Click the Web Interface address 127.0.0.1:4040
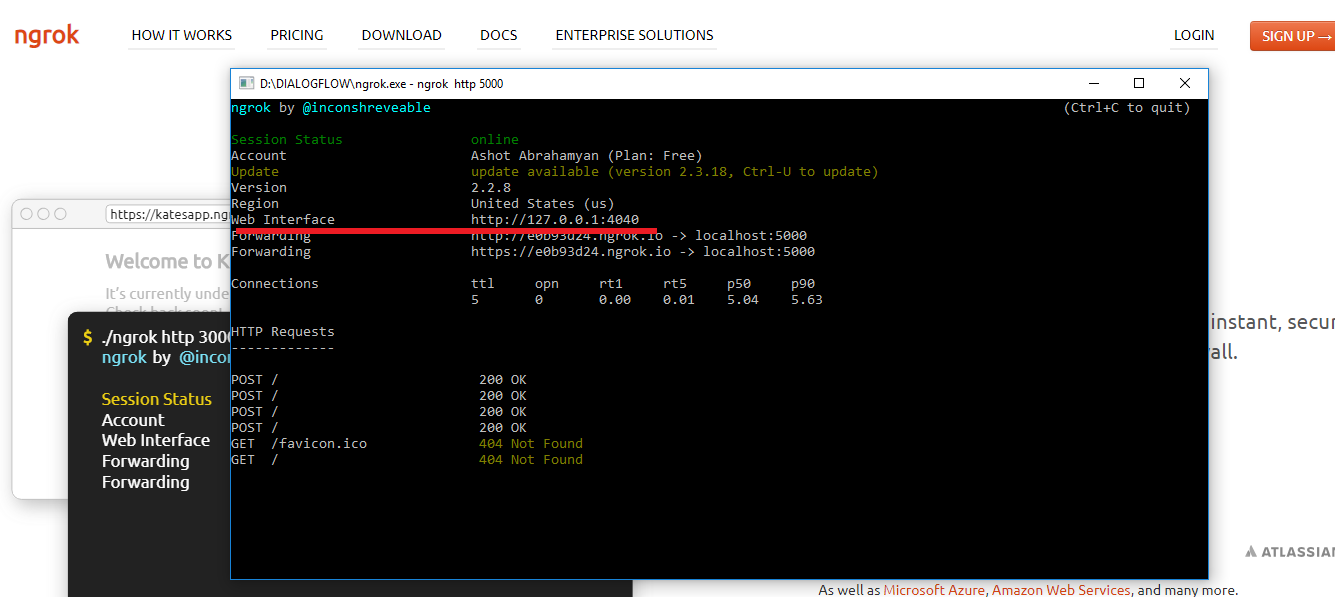The image size is (1335, 597). [555, 220]
